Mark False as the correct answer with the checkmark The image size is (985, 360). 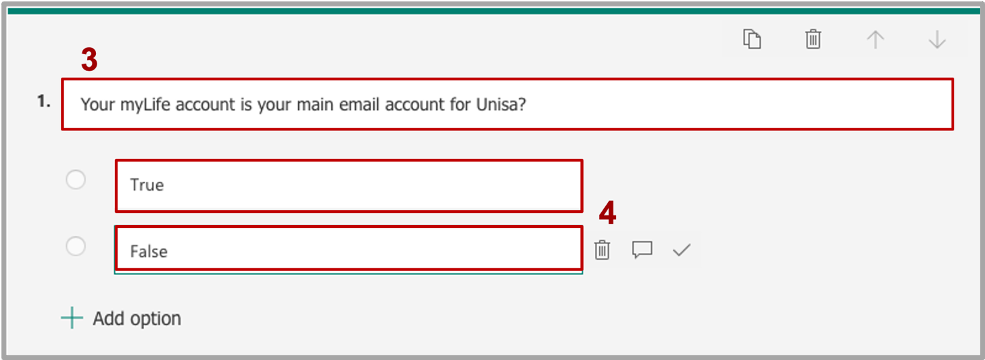(682, 250)
